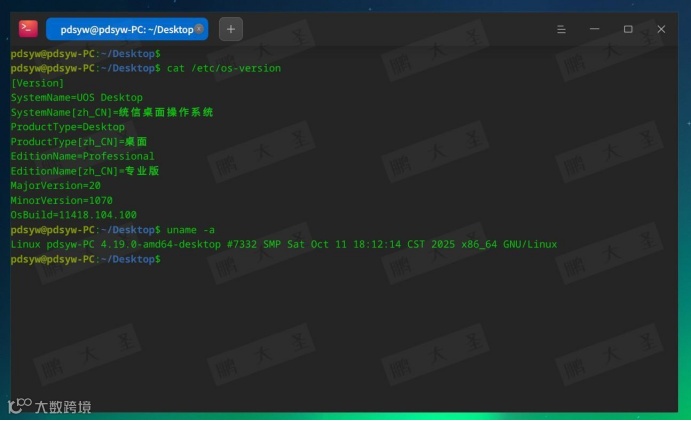Click 'EditionName=Professional' line
Screen dimensions: 691x421
coord(82,156)
